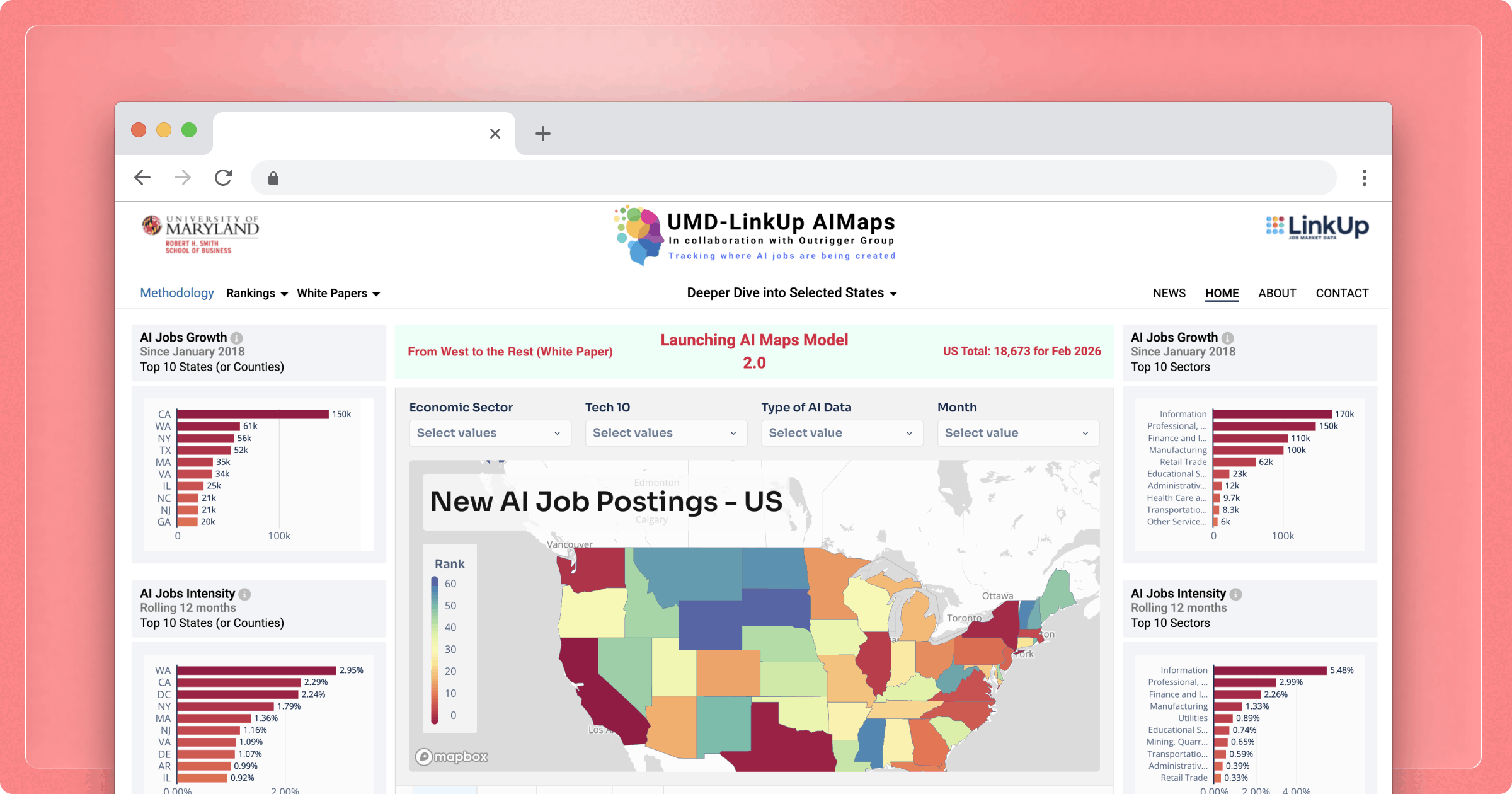Click the University of Maryland logo
Image resolution: width=1512 pixels, height=794 pixels.
coord(200,234)
